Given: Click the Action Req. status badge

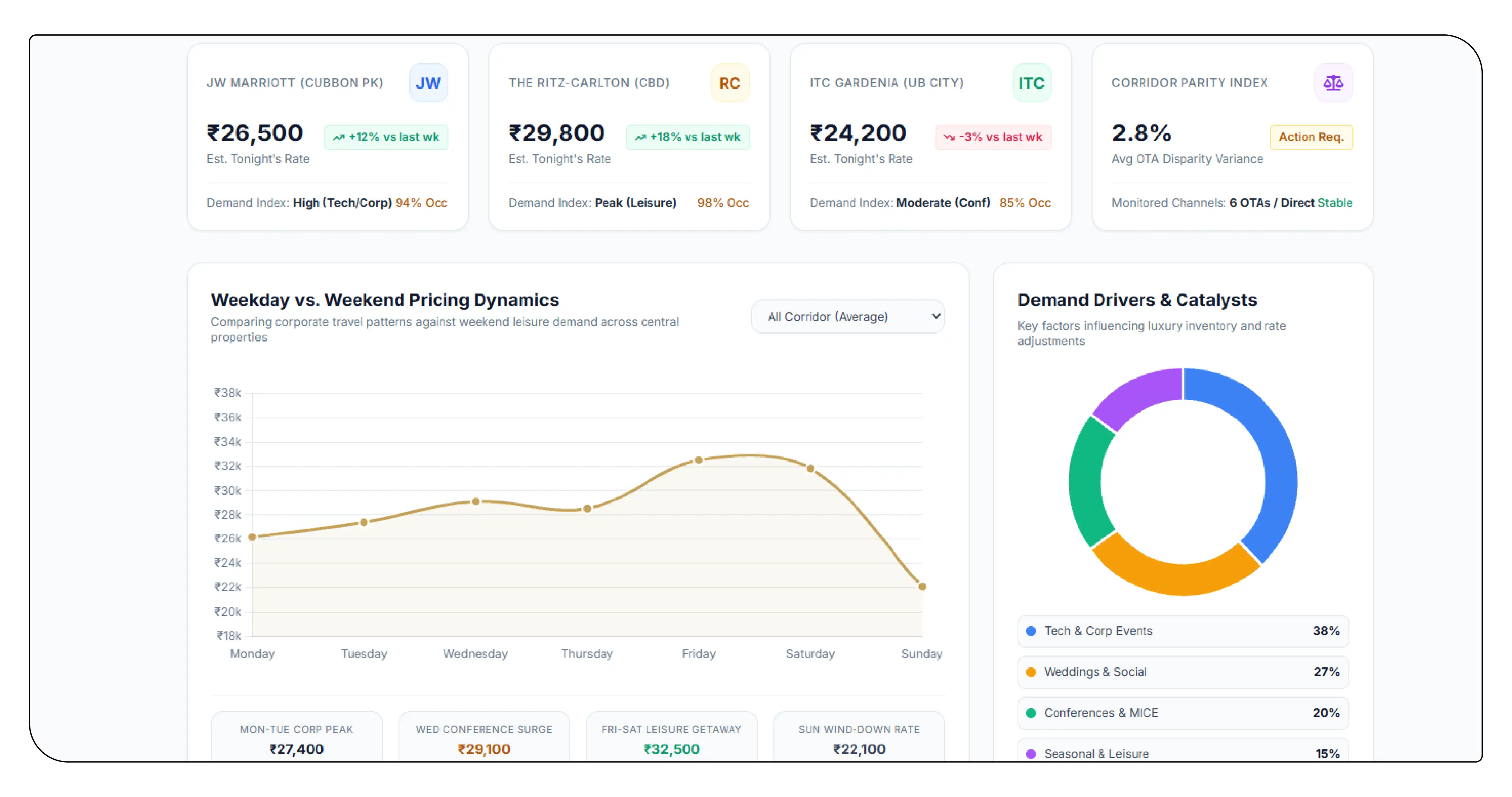Looking at the screenshot, I should [x=1311, y=137].
